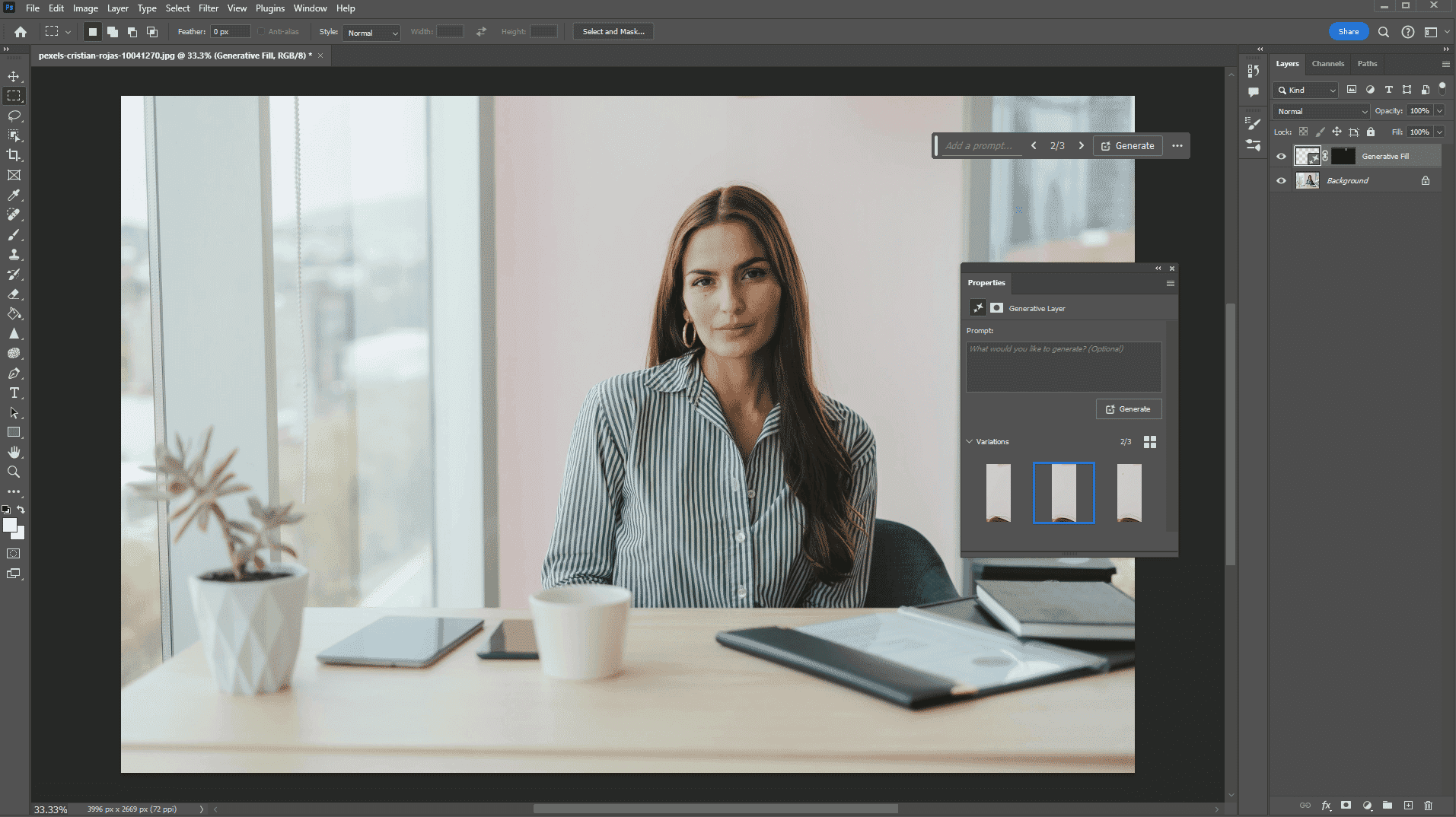Select the Lasso tool

(14, 116)
